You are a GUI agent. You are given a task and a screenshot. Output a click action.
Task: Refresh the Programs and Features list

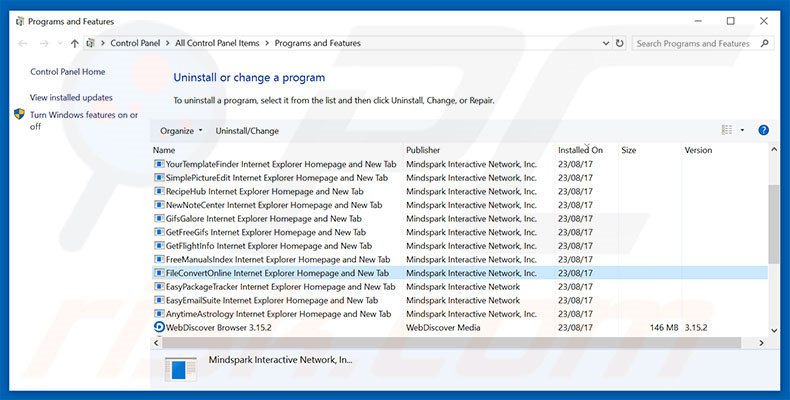tap(620, 43)
